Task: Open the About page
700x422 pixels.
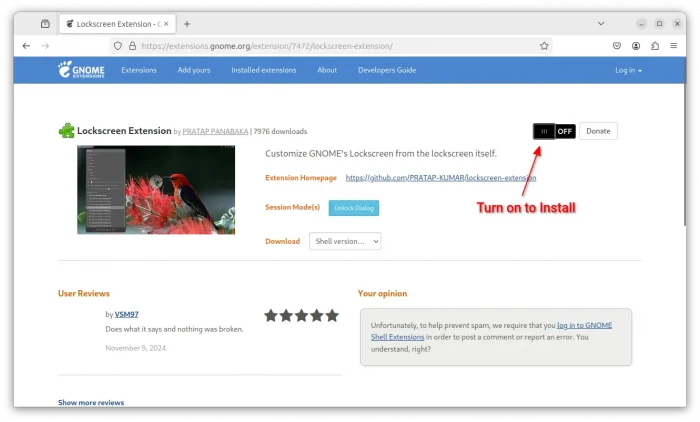Action: click(x=327, y=70)
